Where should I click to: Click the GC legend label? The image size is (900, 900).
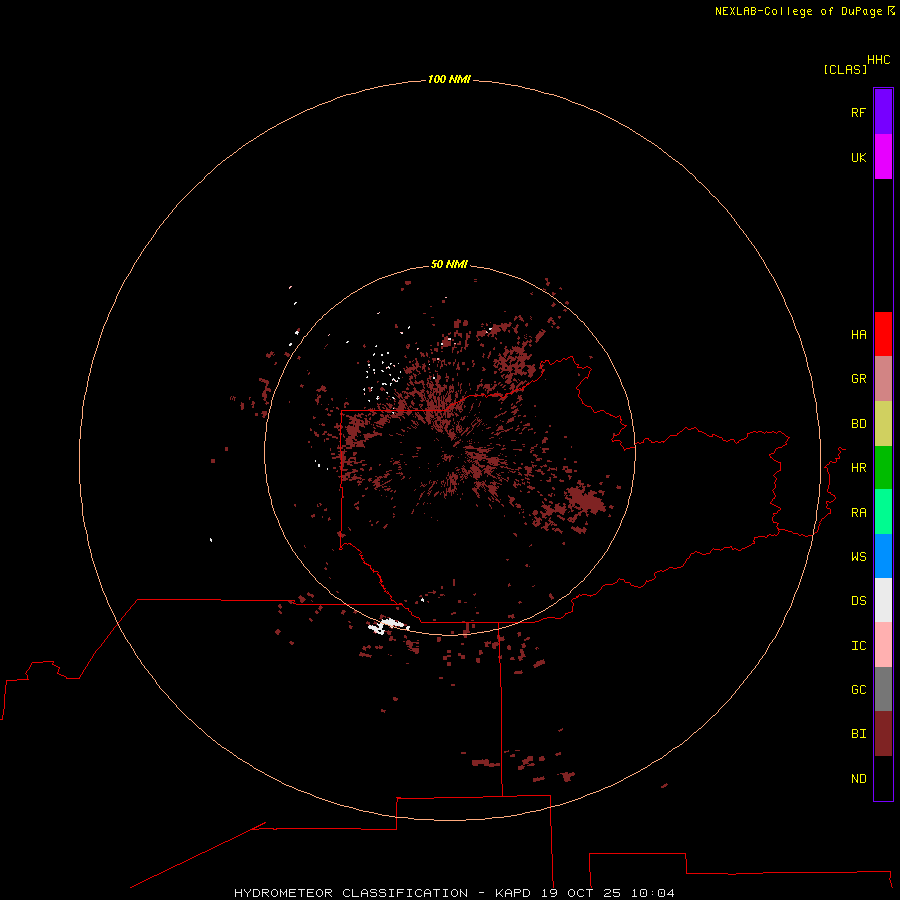[x=858, y=690]
